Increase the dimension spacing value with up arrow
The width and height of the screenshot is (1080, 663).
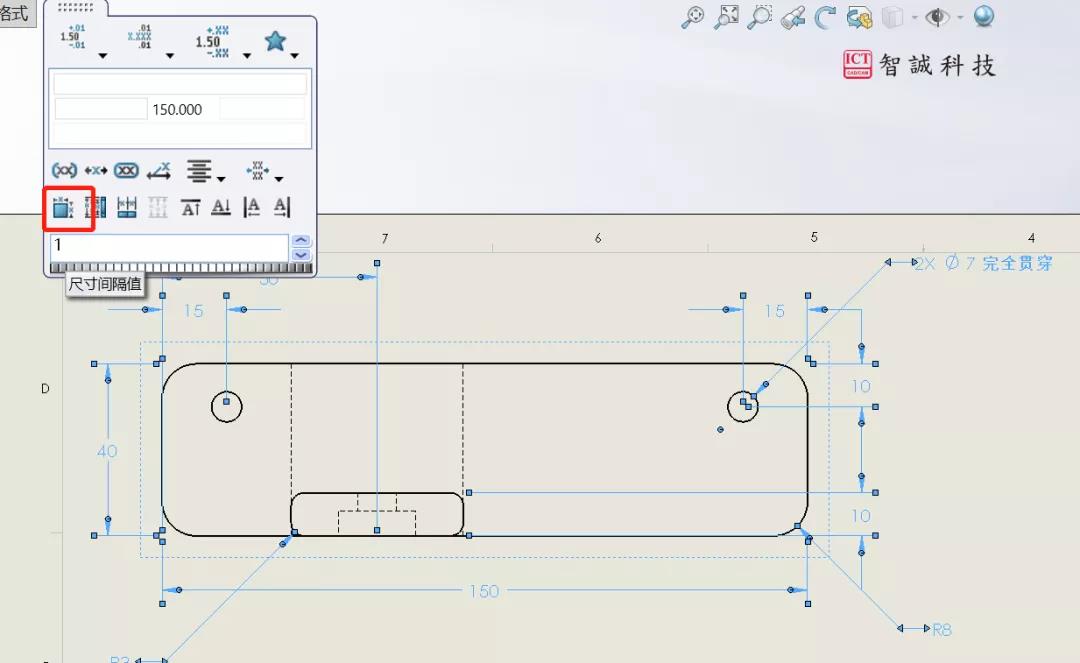301,240
